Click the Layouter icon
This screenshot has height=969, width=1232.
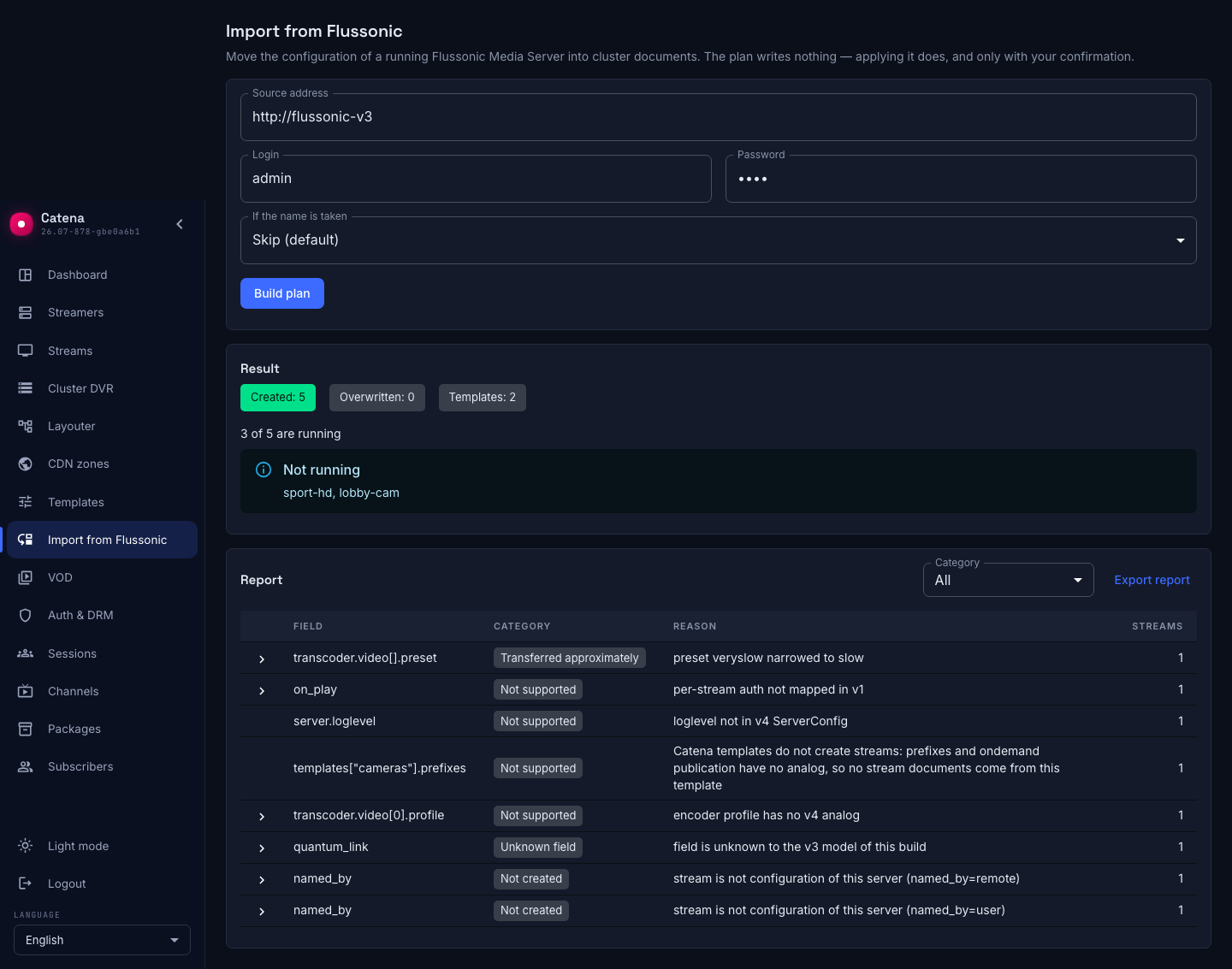click(x=26, y=426)
